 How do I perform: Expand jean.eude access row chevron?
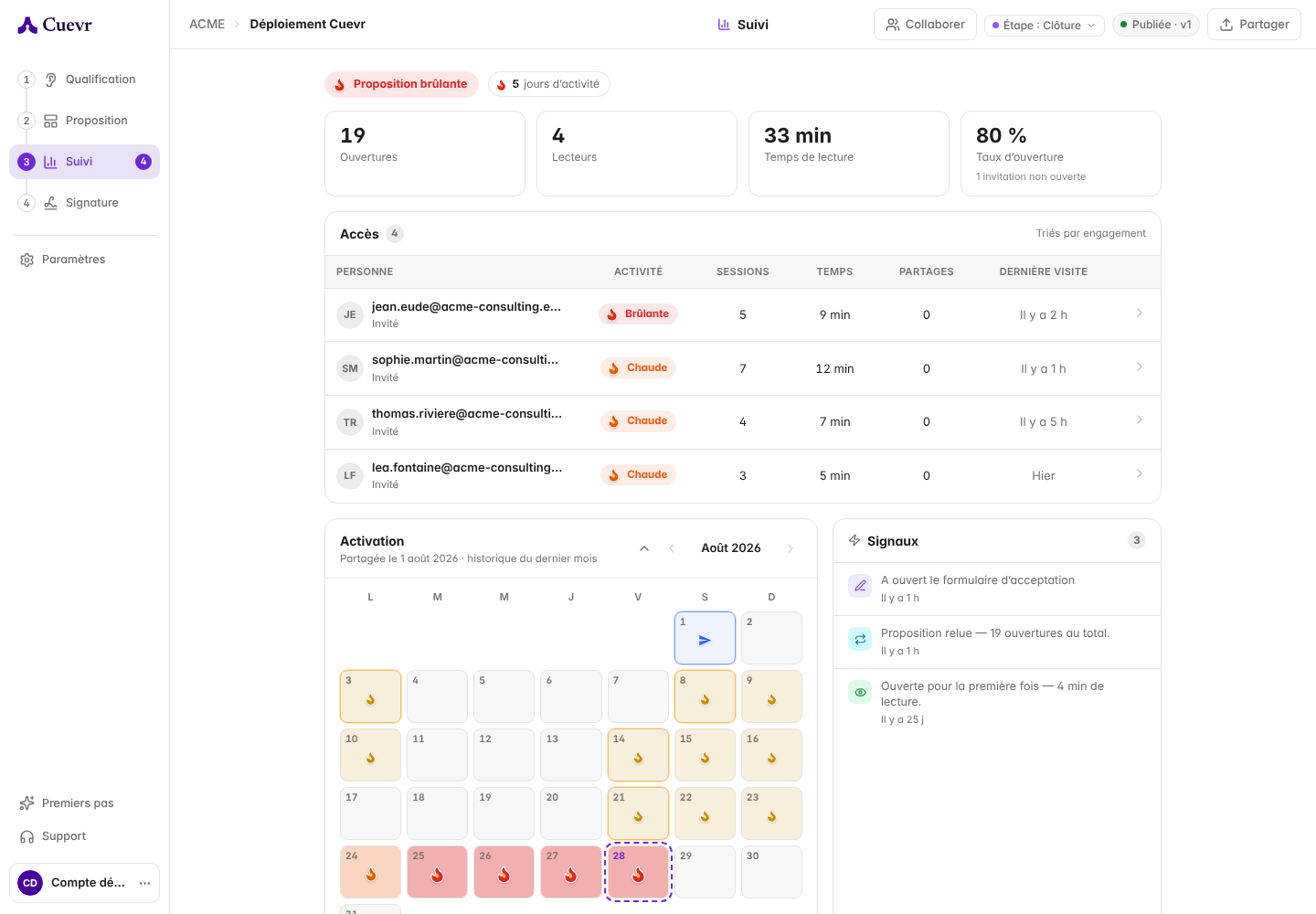[x=1140, y=313]
